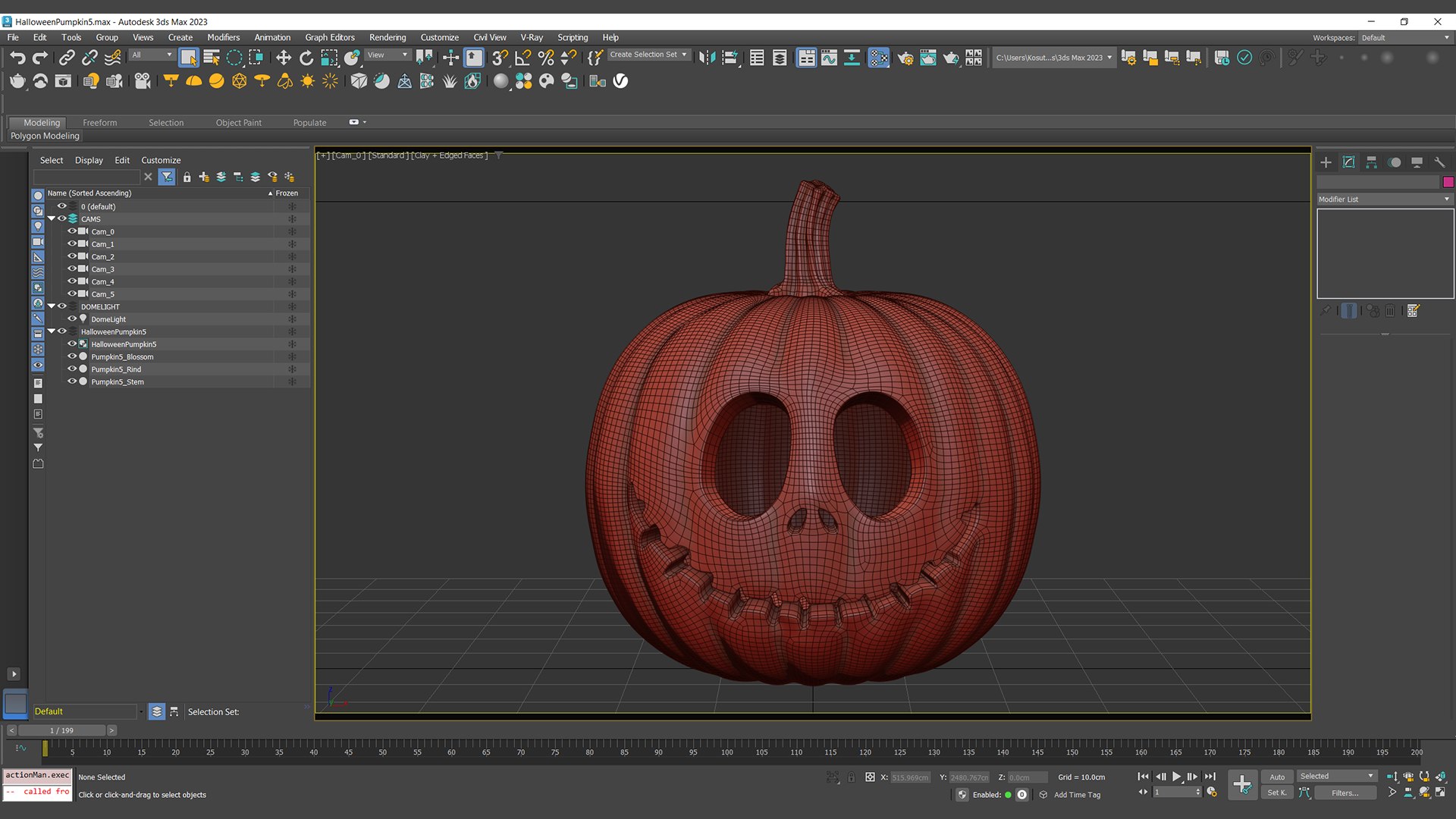Open the Key Filters button
Image resolution: width=1456 pixels, height=819 pixels.
pos(1345,792)
